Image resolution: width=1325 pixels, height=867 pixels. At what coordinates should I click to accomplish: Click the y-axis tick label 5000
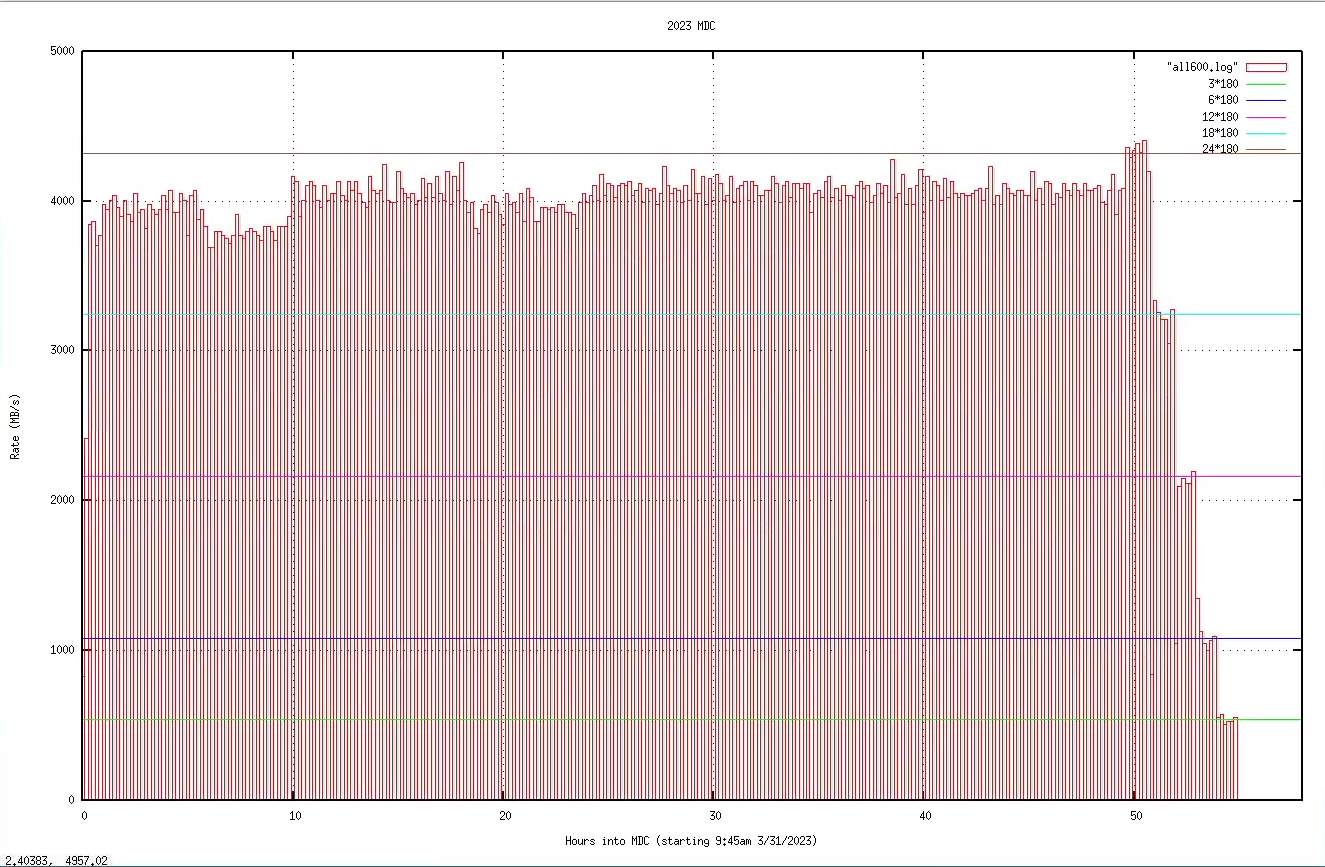click(63, 51)
